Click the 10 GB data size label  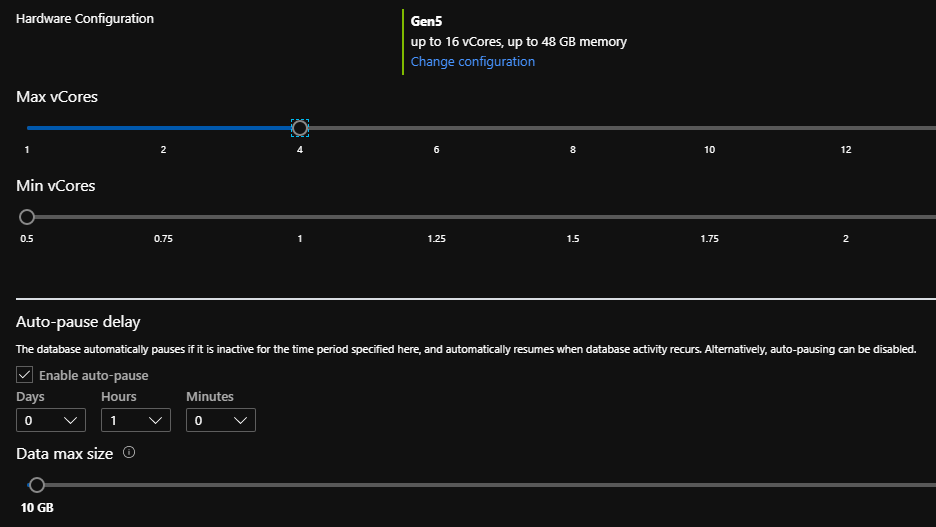coord(37,508)
